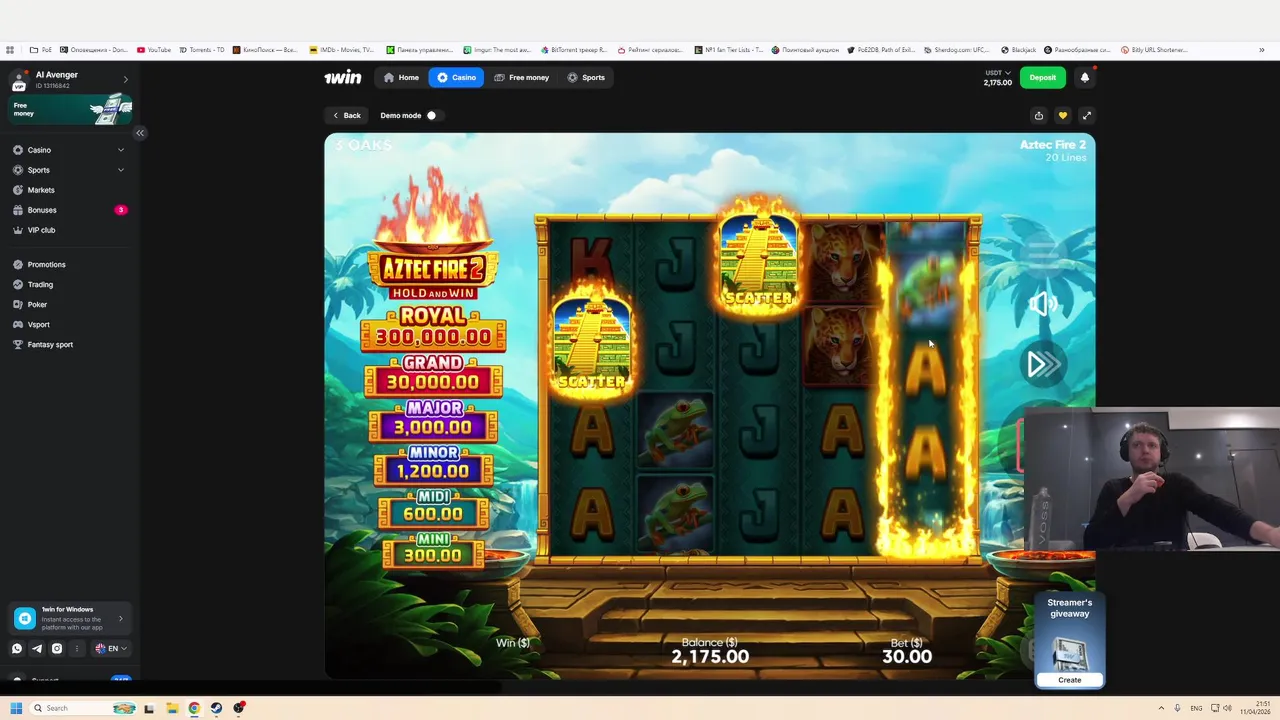The image size is (1280, 720).
Task: Collapse the sidebar with the double-chevron icon
Action: click(140, 133)
